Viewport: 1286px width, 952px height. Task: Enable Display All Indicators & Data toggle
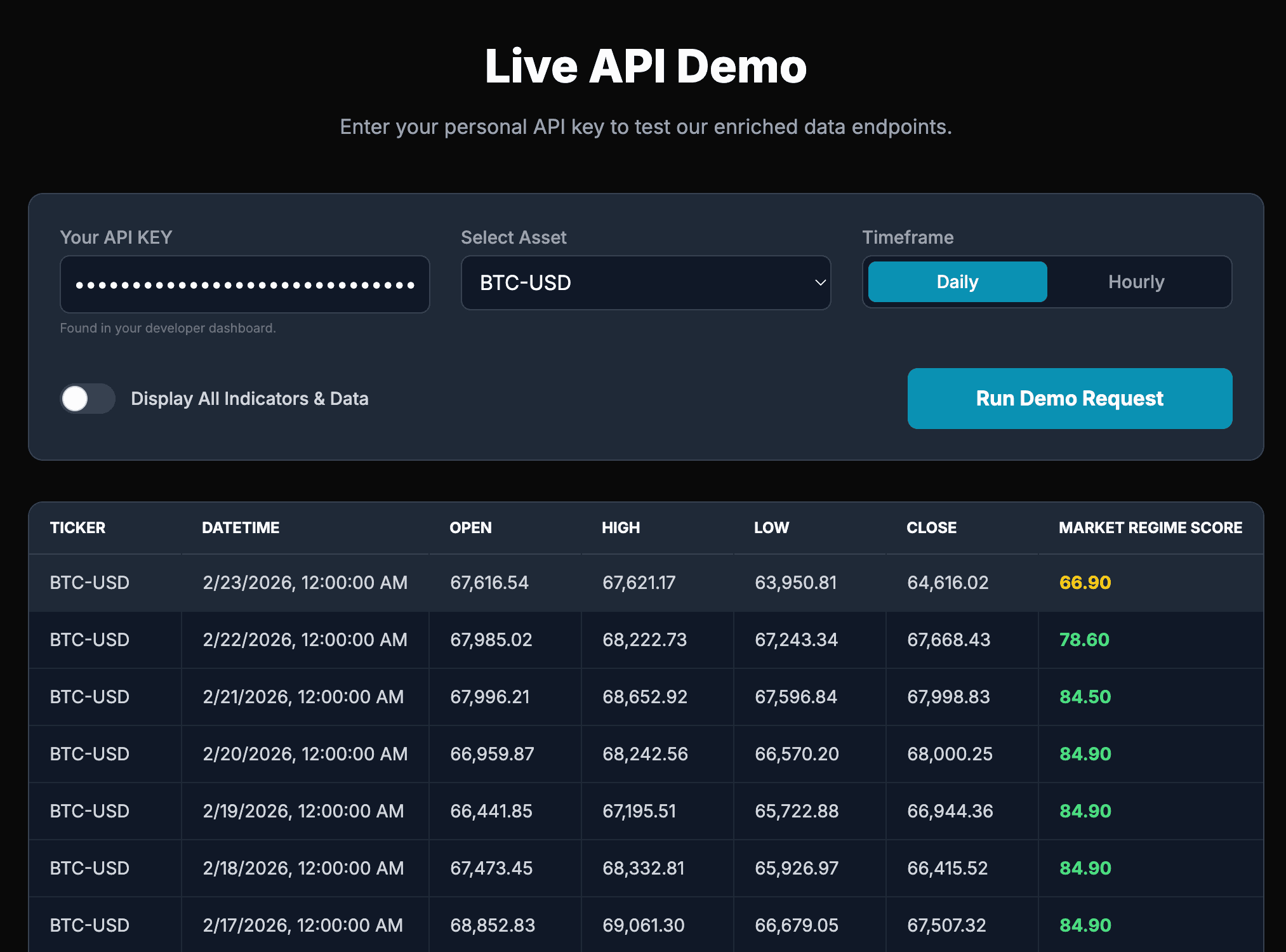[88, 399]
